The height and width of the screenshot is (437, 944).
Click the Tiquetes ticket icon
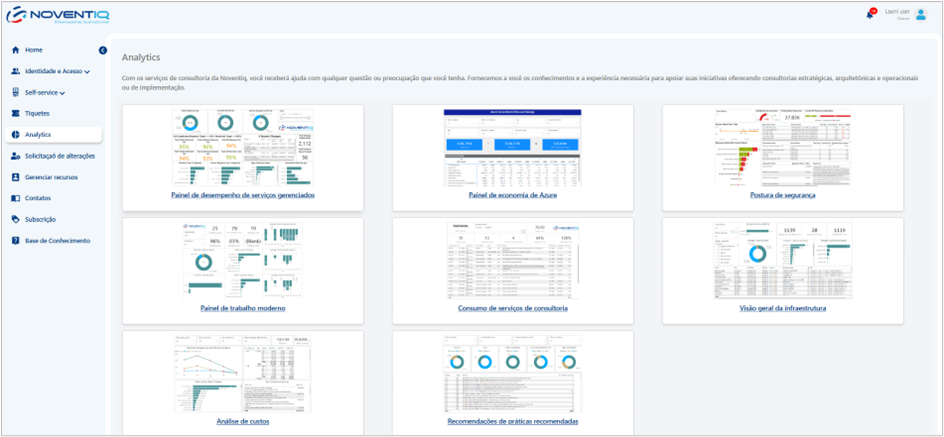click(x=15, y=113)
